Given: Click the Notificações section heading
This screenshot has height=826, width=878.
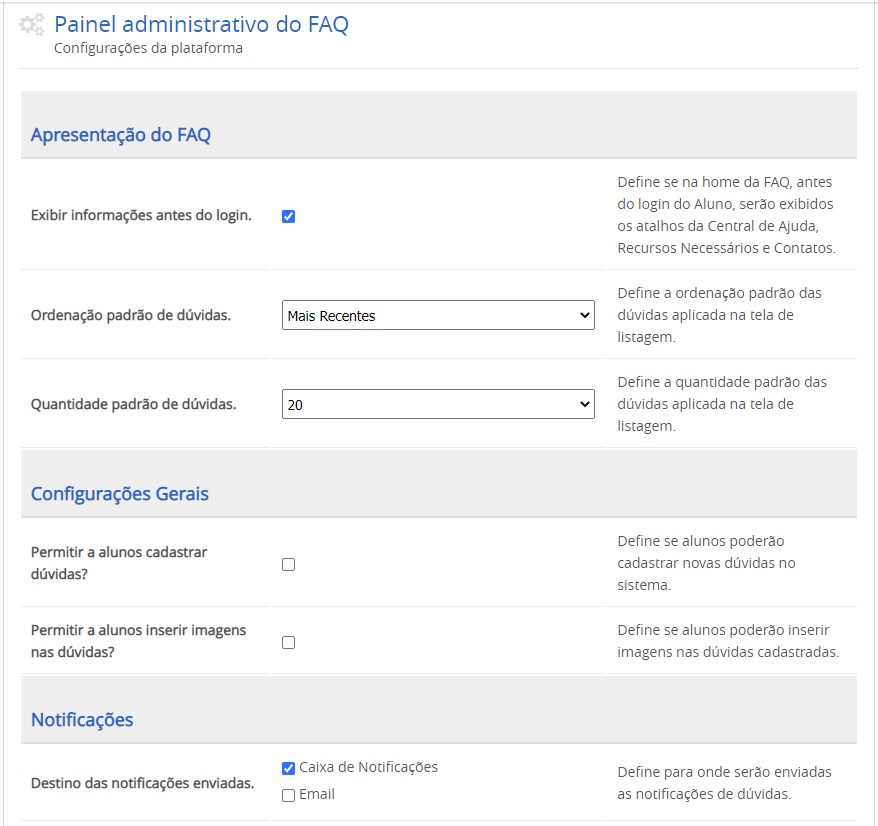Looking at the screenshot, I should 82,720.
